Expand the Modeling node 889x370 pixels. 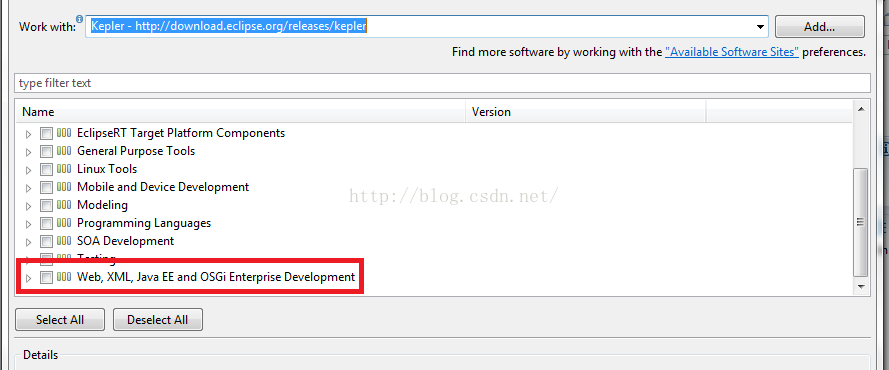(x=28, y=206)
